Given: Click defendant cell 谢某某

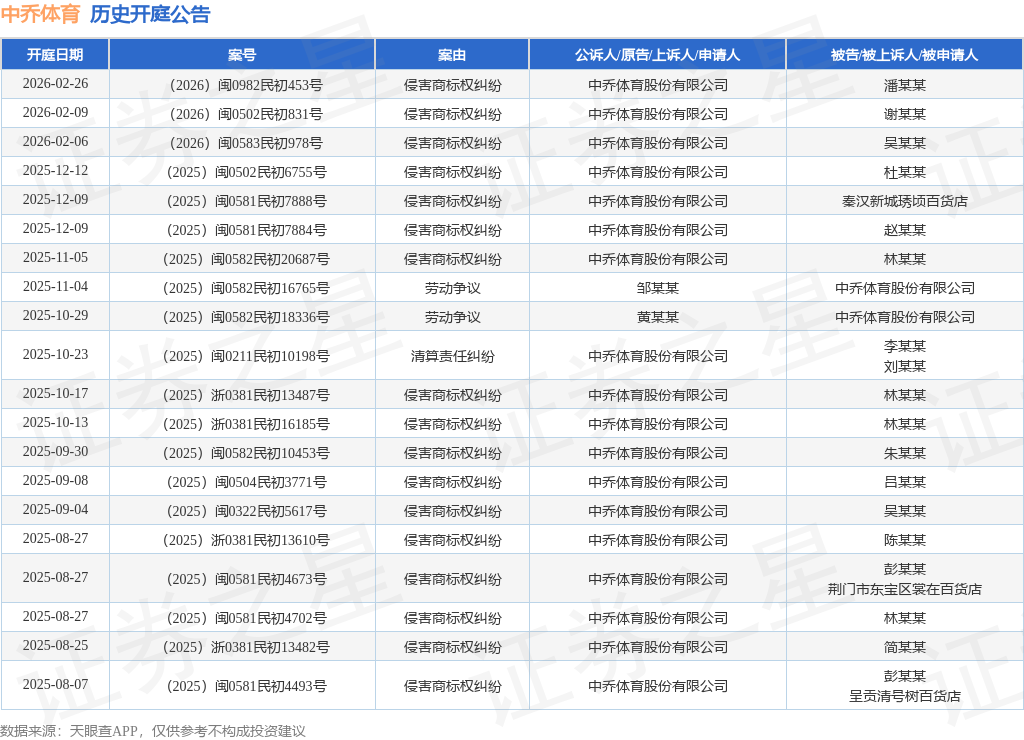Looking at the screenshot, I should click(904, 114).
